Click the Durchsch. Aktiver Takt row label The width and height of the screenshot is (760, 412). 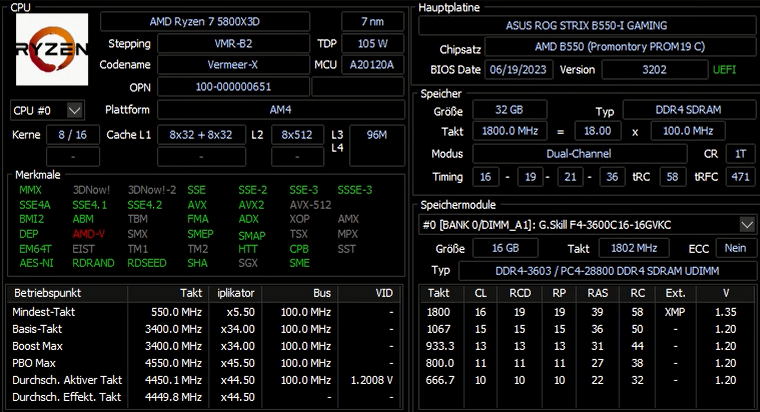67,380
